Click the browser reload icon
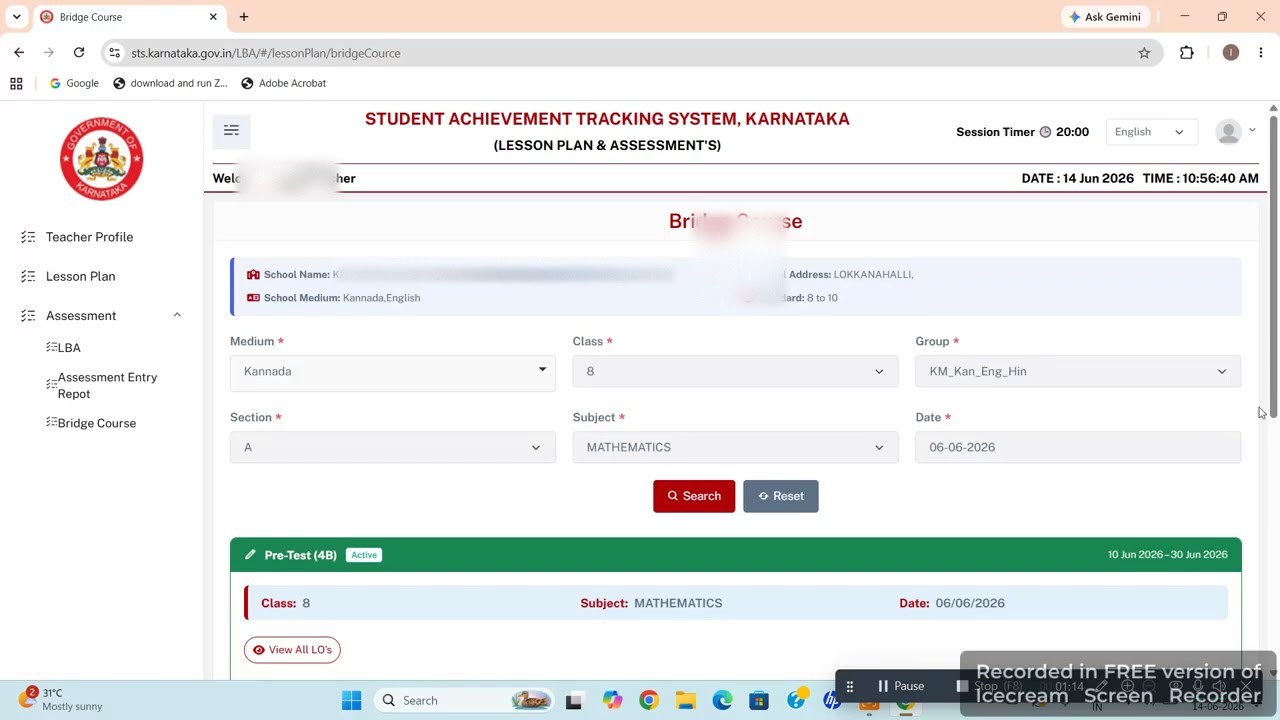The image size is (1280, 720). point(79,53)
